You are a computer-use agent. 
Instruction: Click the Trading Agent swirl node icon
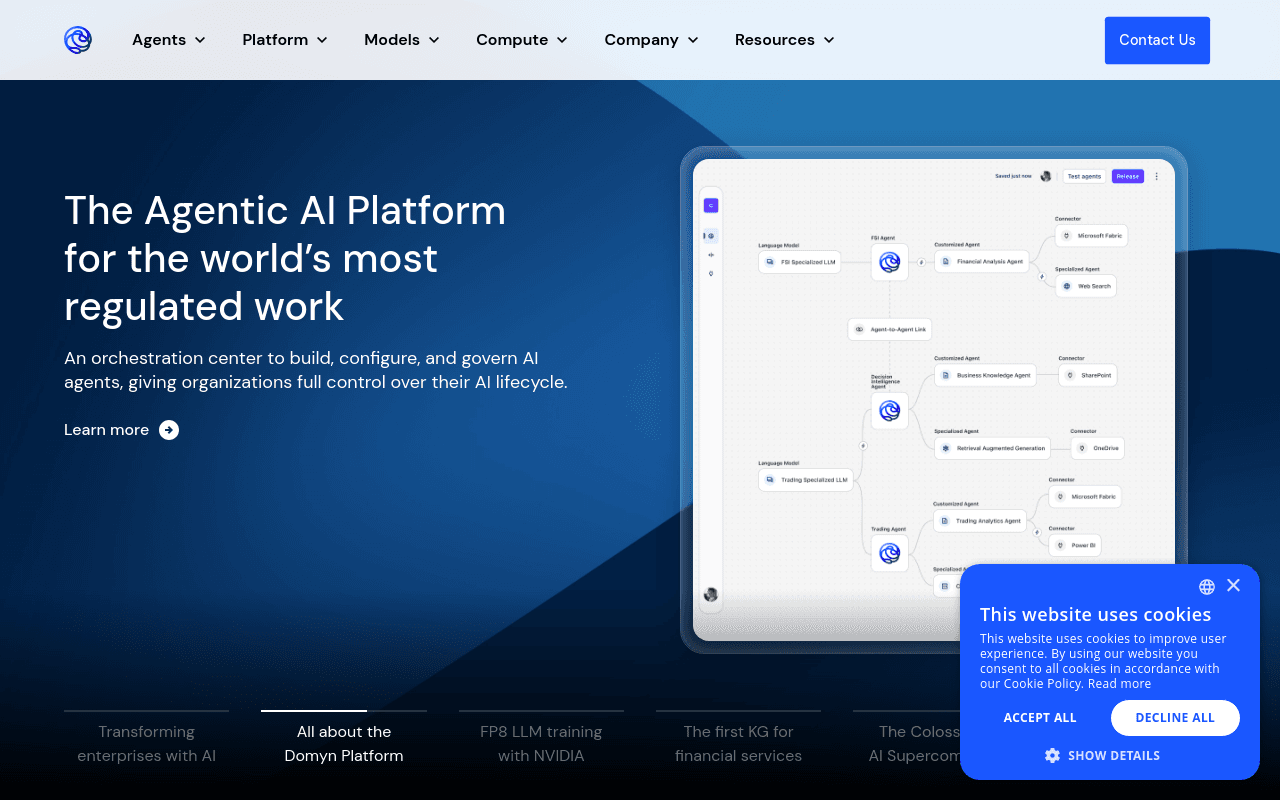click(889, 552)
